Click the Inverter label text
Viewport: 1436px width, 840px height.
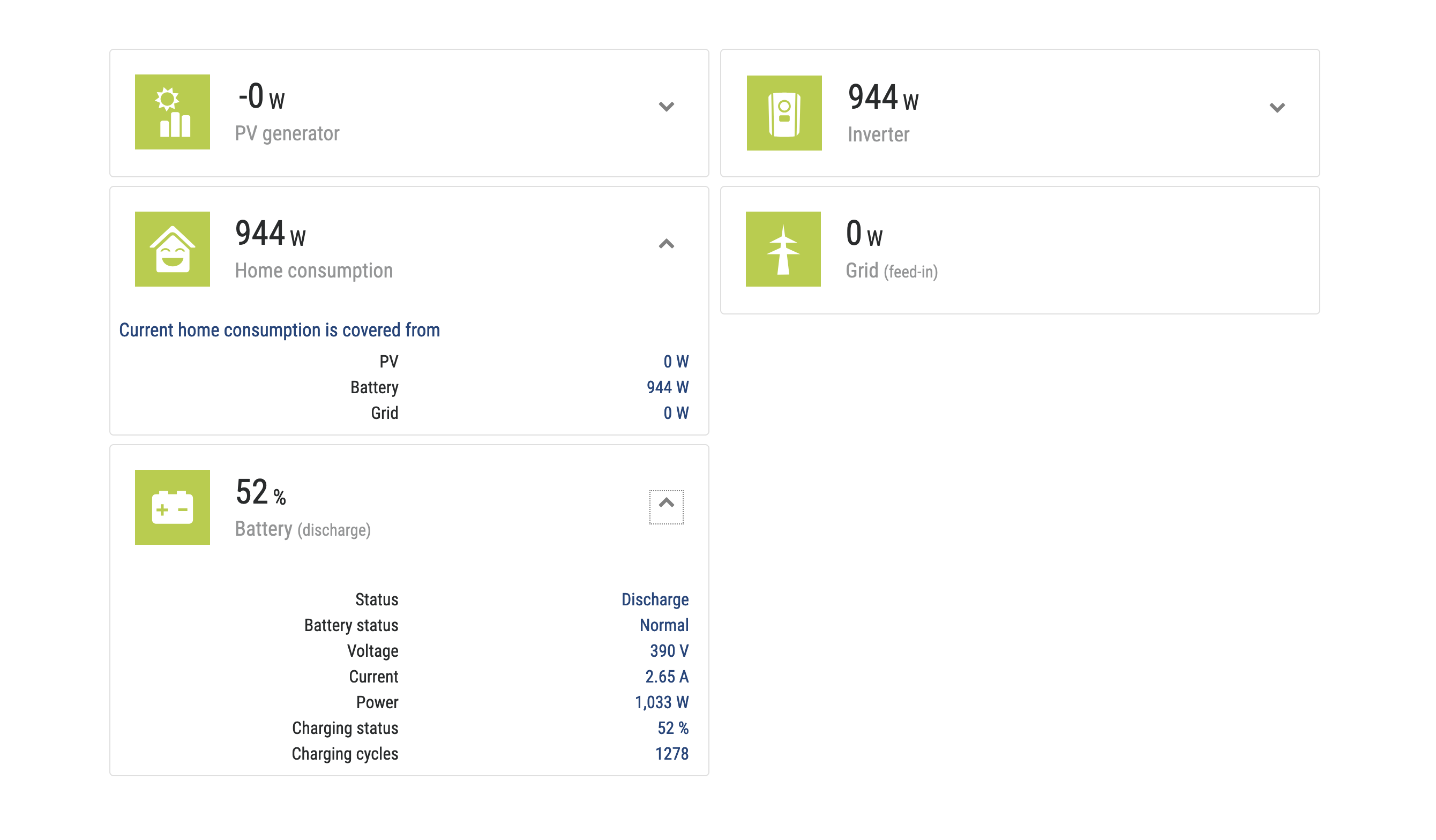point(878,134)
